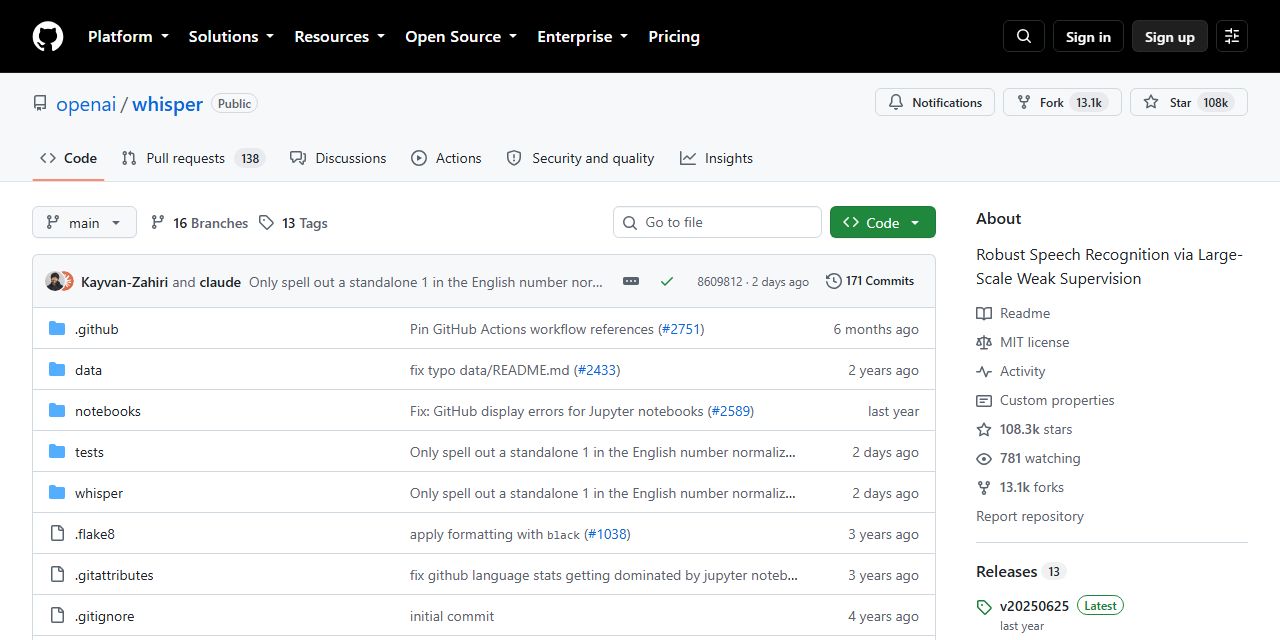
Task: Open pull request #1038 link
Action: coord(607,534)
